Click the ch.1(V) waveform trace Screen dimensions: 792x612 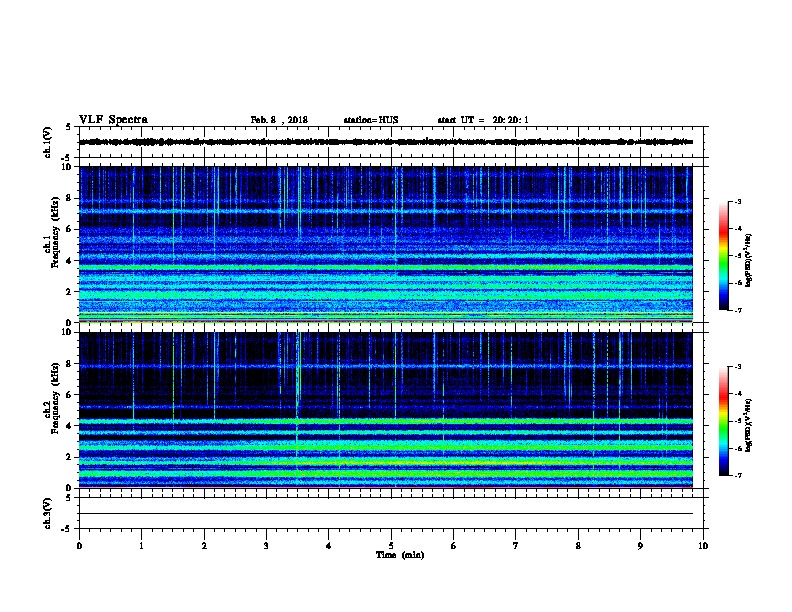click(x=386, y=142)
